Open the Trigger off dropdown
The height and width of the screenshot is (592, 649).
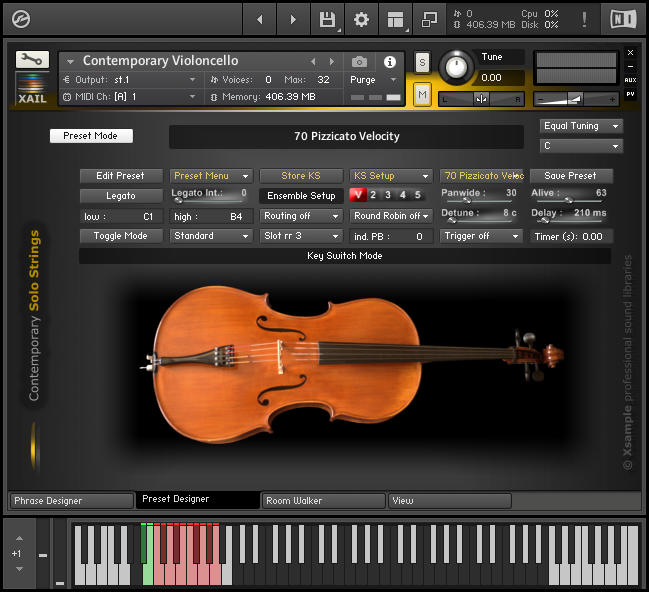point(481,236)
